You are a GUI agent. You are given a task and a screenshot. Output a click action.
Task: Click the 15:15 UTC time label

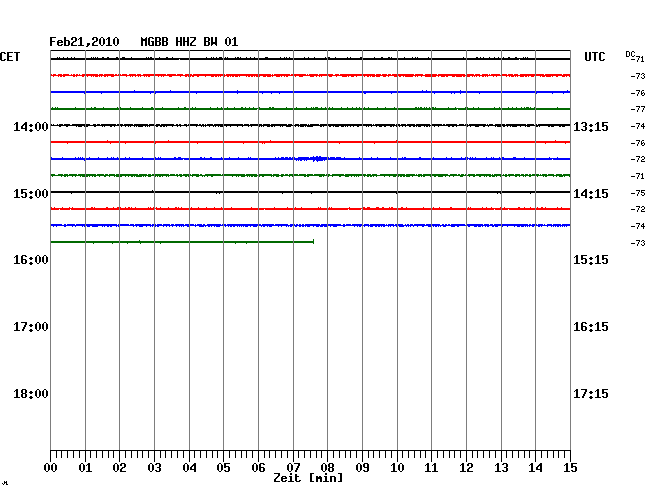591,260
